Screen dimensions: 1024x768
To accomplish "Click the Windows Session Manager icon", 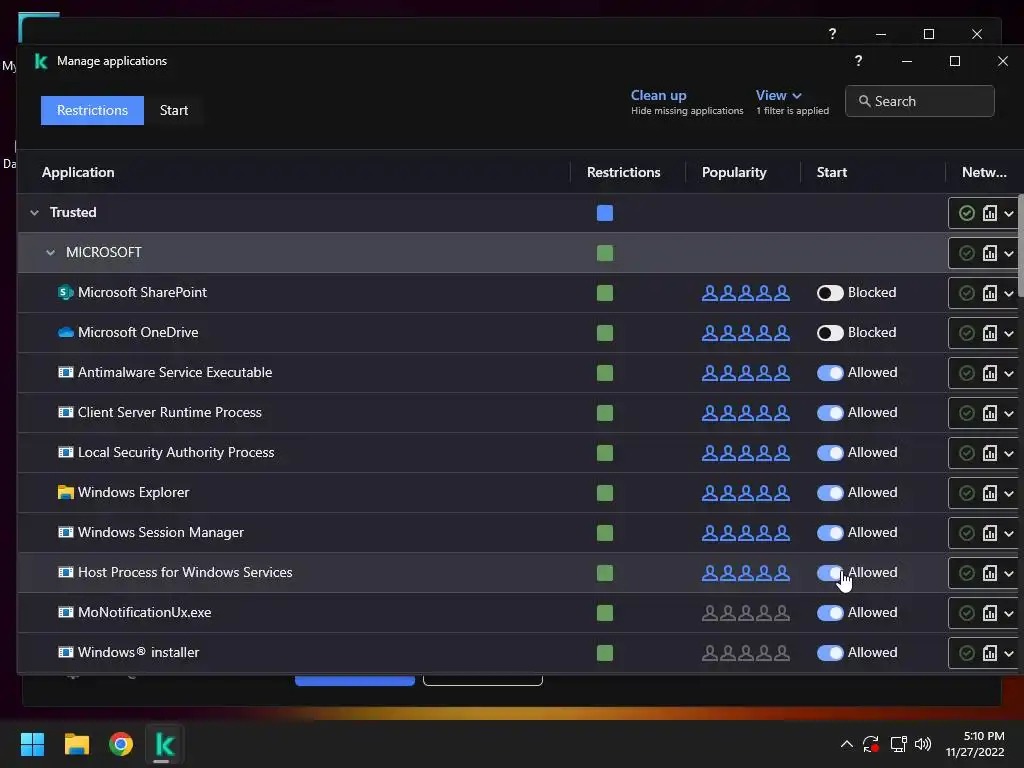I will tap(65, 532).
